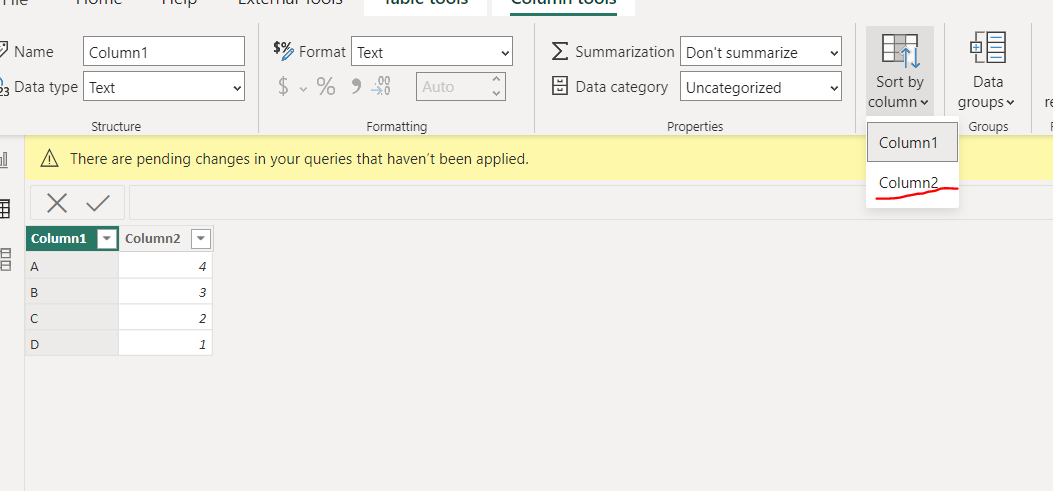Select the cell with value 2

[x=166, y=318]
